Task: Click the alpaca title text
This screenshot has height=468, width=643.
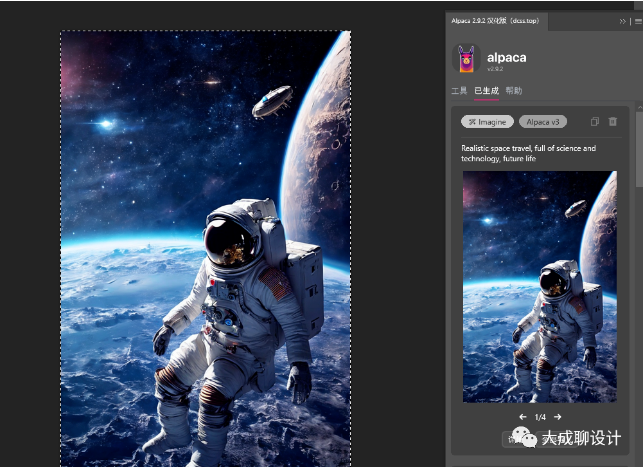Action: click(x=507, y=57)
